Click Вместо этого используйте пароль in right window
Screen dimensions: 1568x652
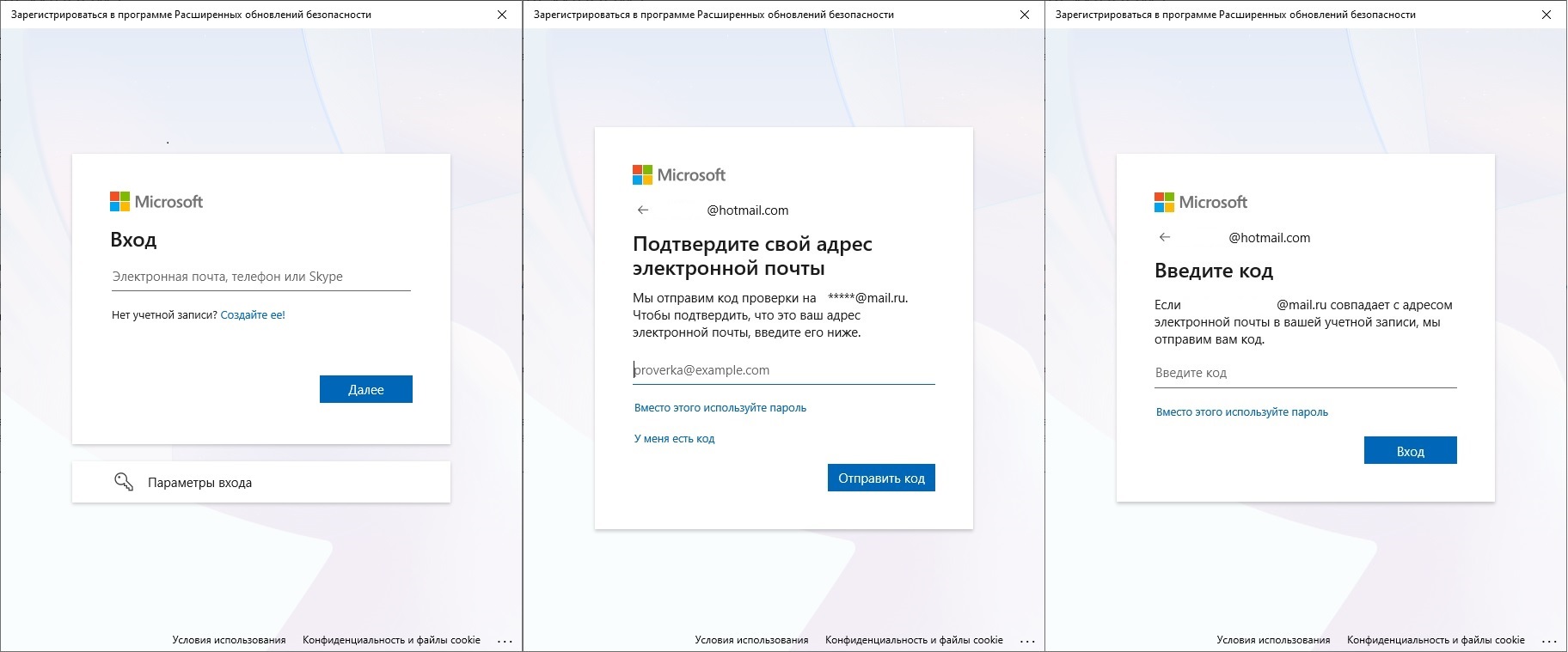tap(1242, 412)
